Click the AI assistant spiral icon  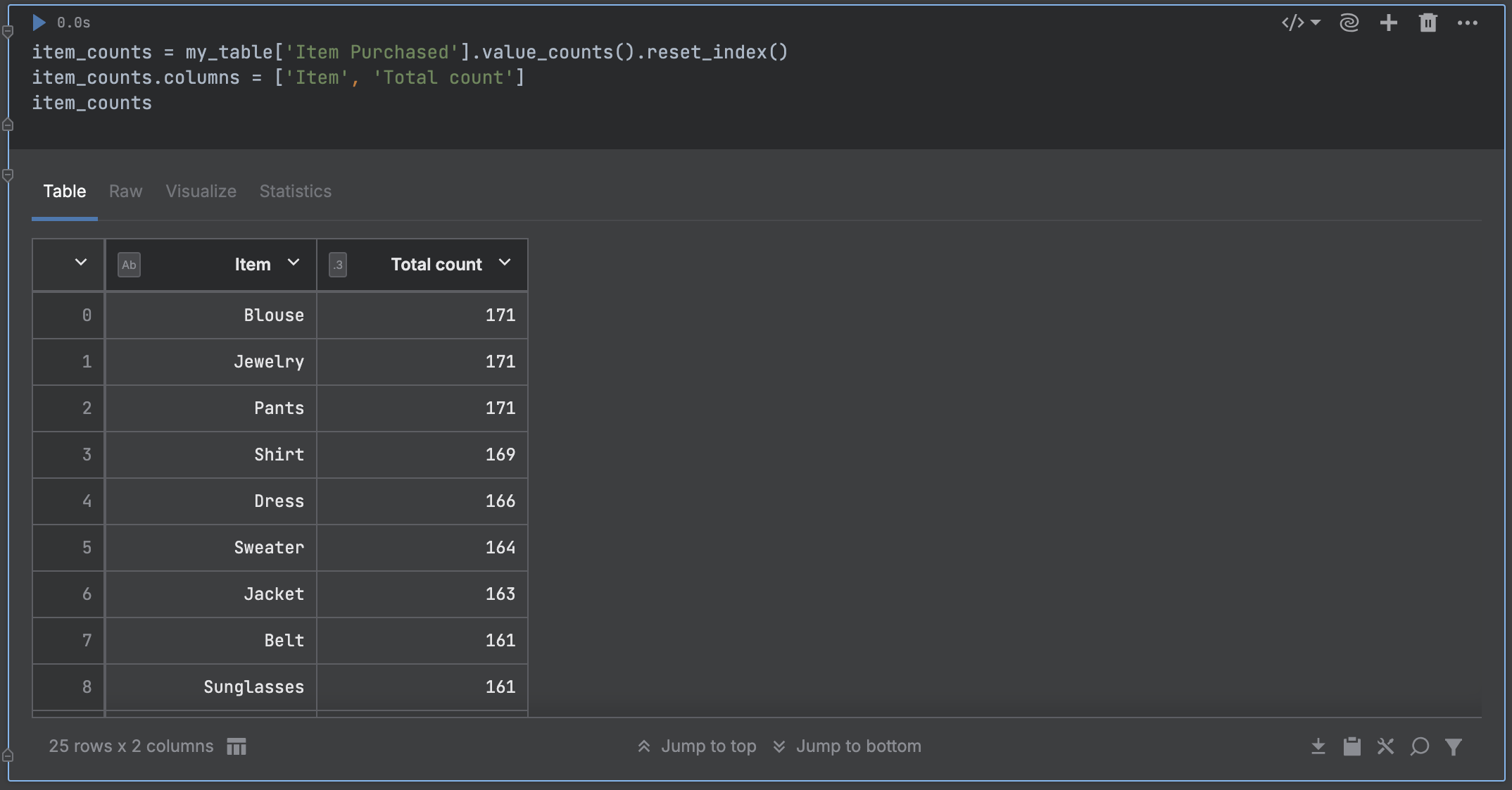click(1349, 23)
